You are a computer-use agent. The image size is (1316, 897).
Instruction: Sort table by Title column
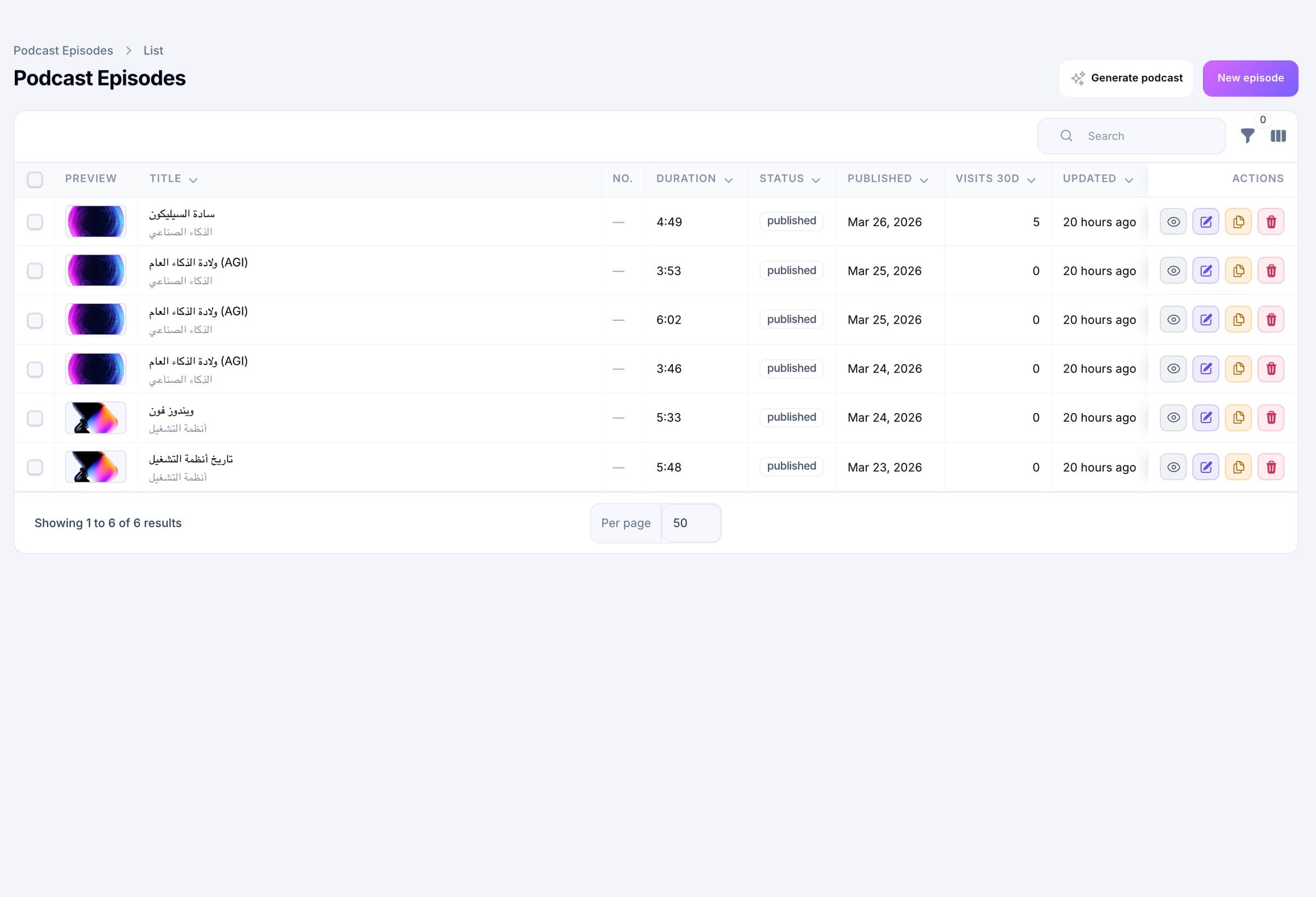pos(173,179)
